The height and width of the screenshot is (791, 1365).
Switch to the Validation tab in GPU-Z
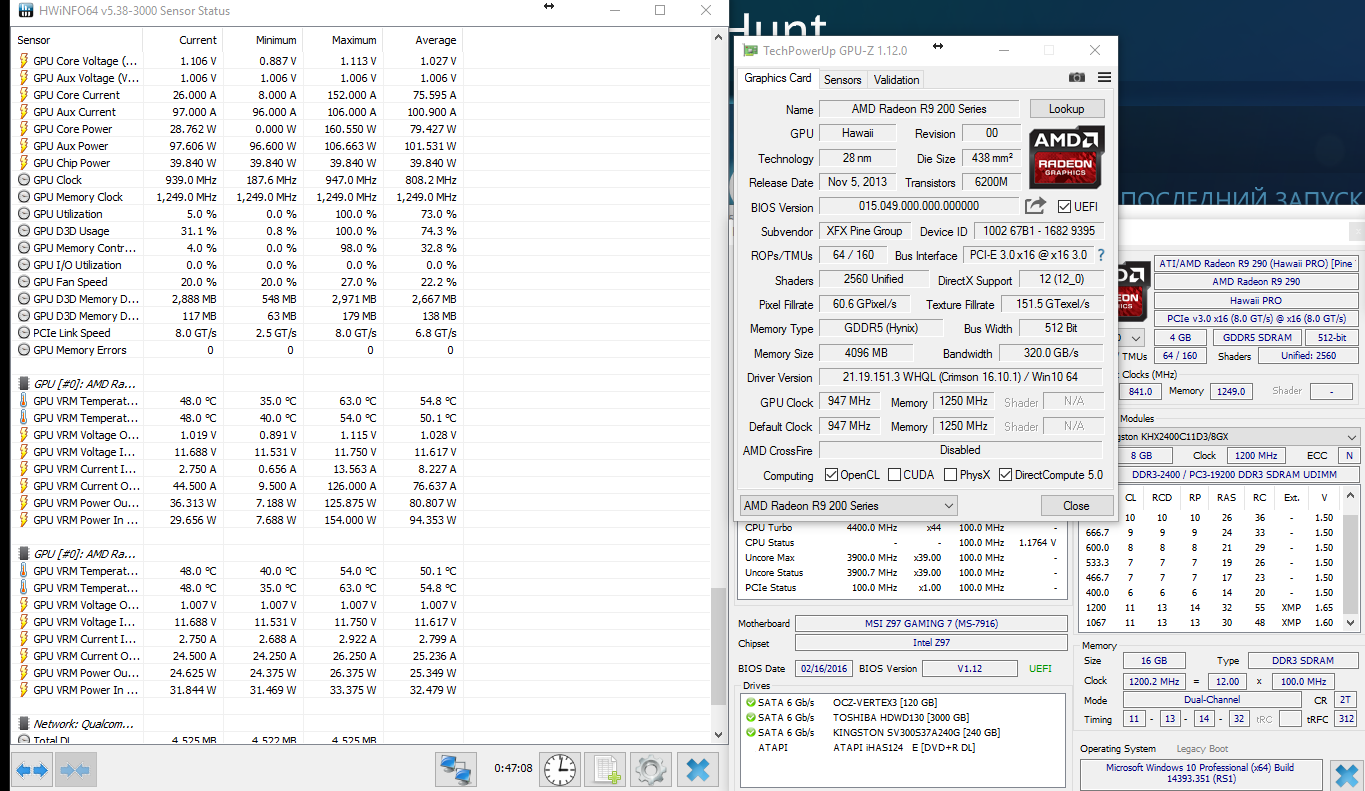coord(896,80)
